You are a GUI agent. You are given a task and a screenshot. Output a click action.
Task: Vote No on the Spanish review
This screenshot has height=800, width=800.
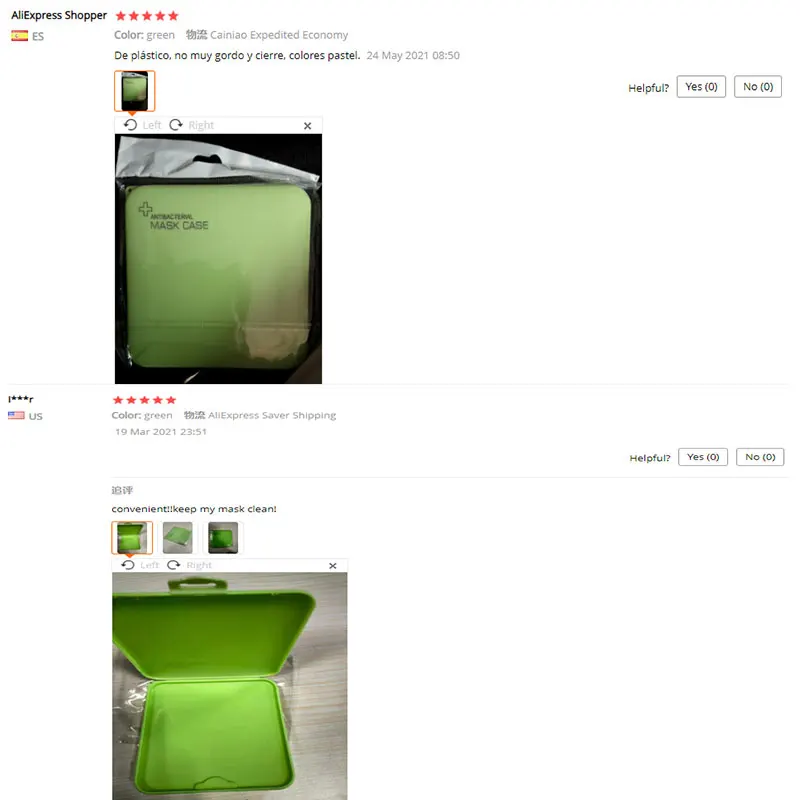pyautogui.click(x=758, y=87)
